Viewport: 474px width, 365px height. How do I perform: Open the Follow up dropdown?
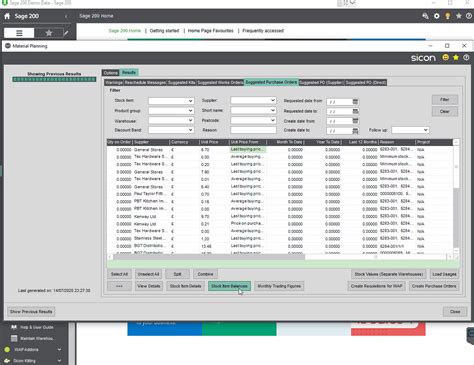(x=410, y=130)
